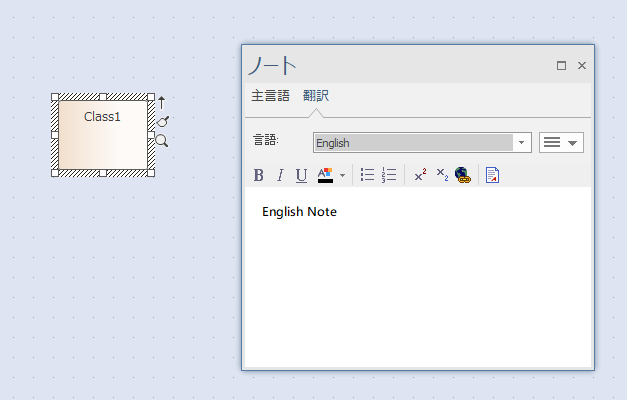Apply superscript formatting

420,175
